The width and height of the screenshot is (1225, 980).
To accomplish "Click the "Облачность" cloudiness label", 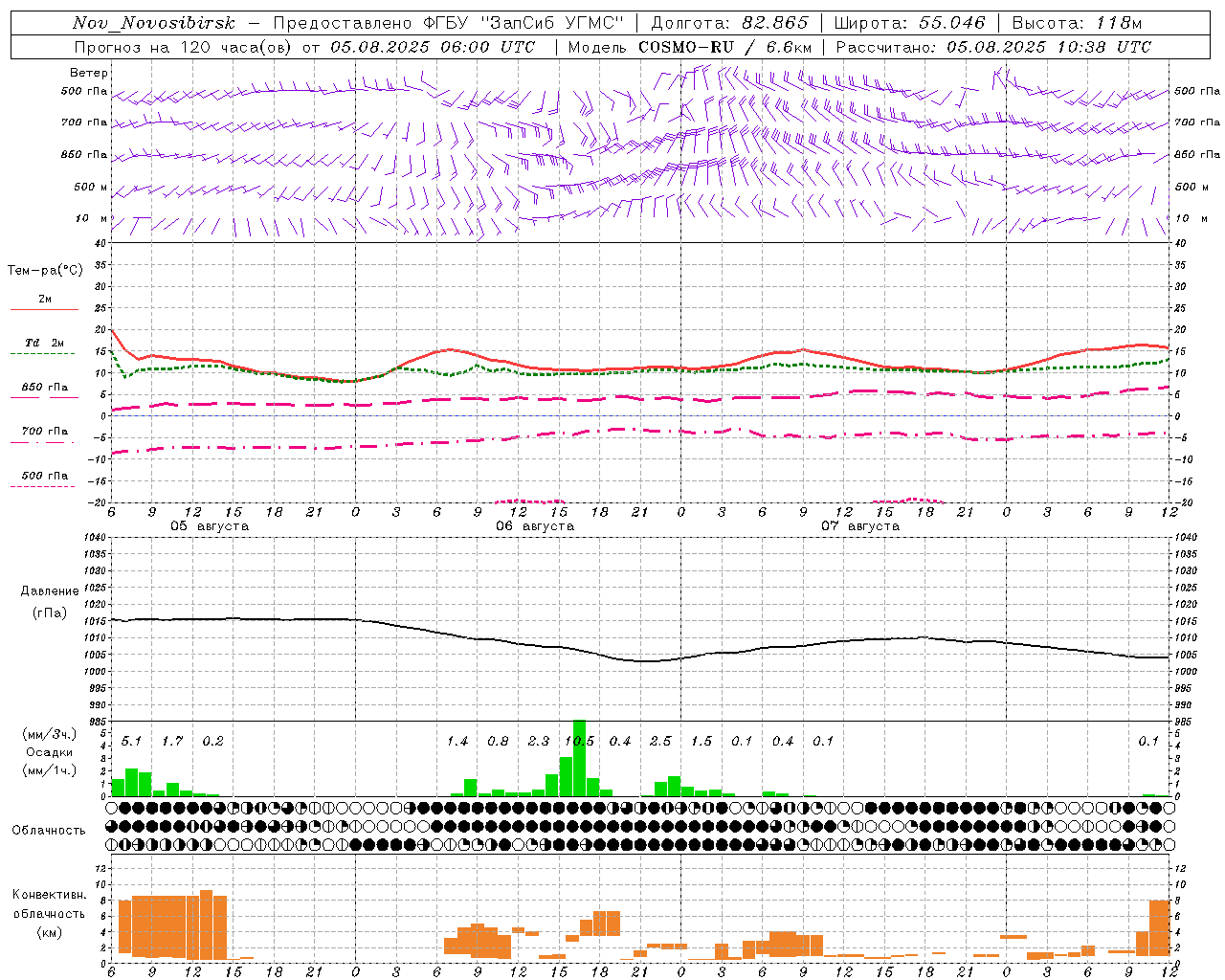I will point(49,831).
